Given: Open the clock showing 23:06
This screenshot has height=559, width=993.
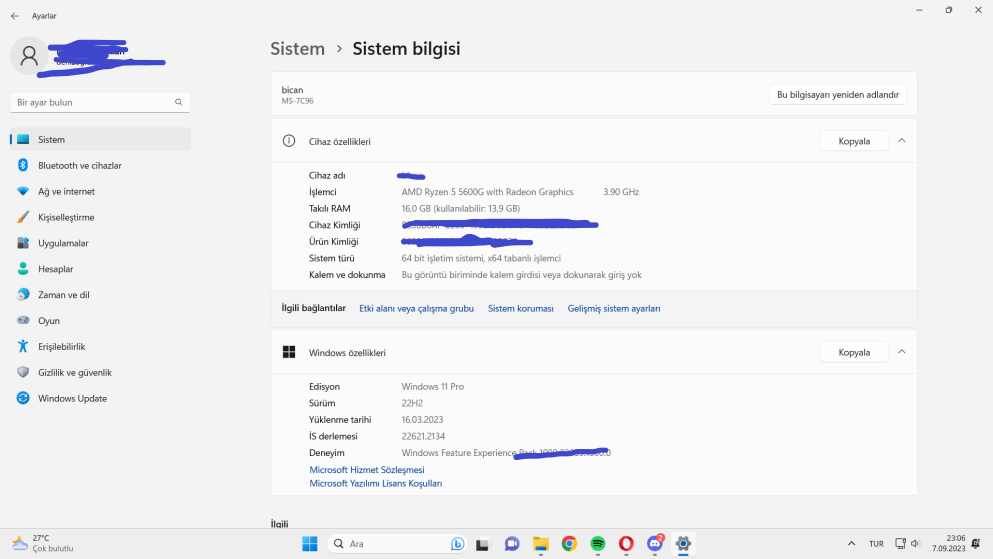Looking at the screenshot, I should [948, 543].
